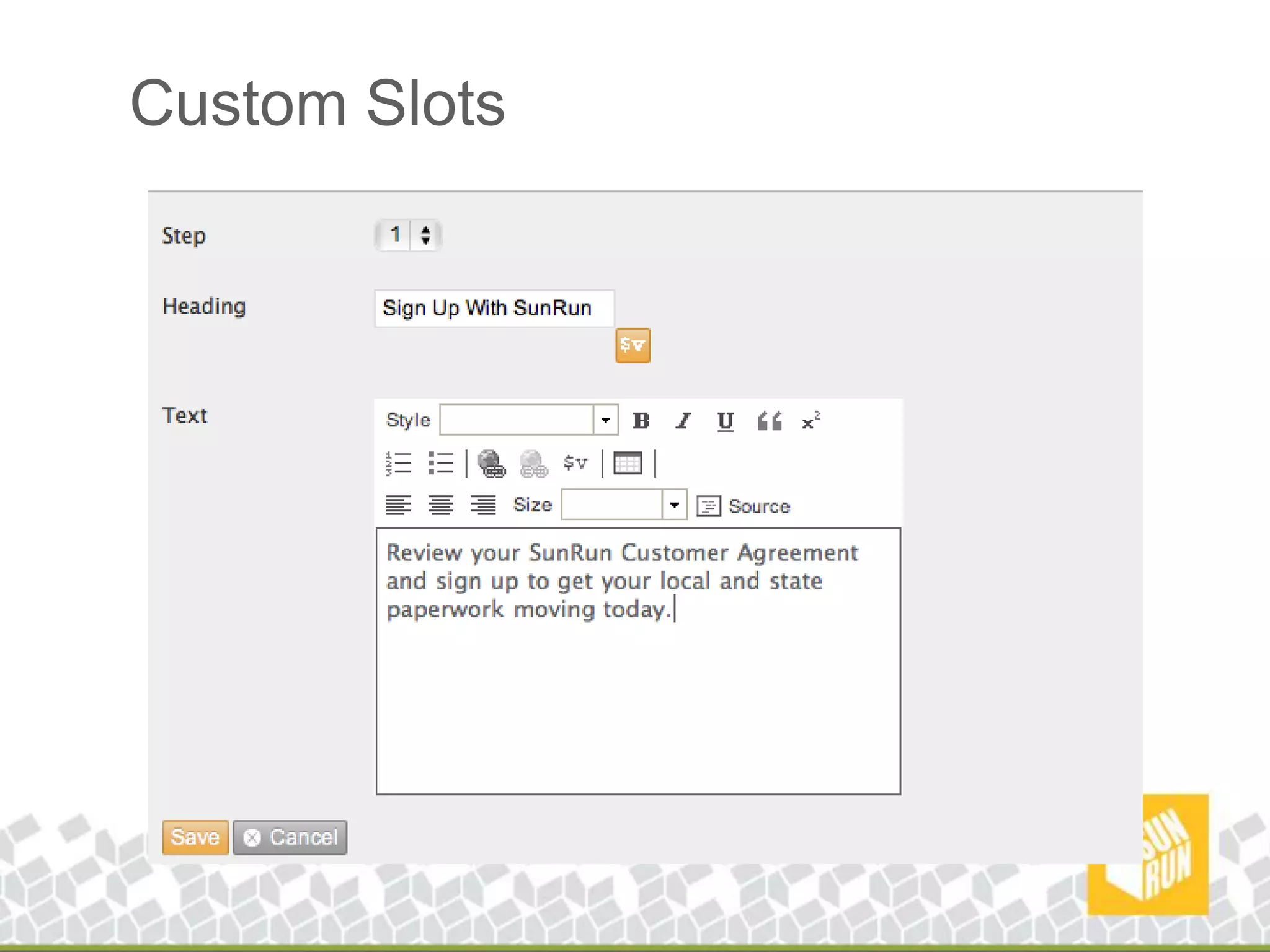Viewport: 1270px width, 952px height.
Task: Align text left
Action: [x=399, y=505]
